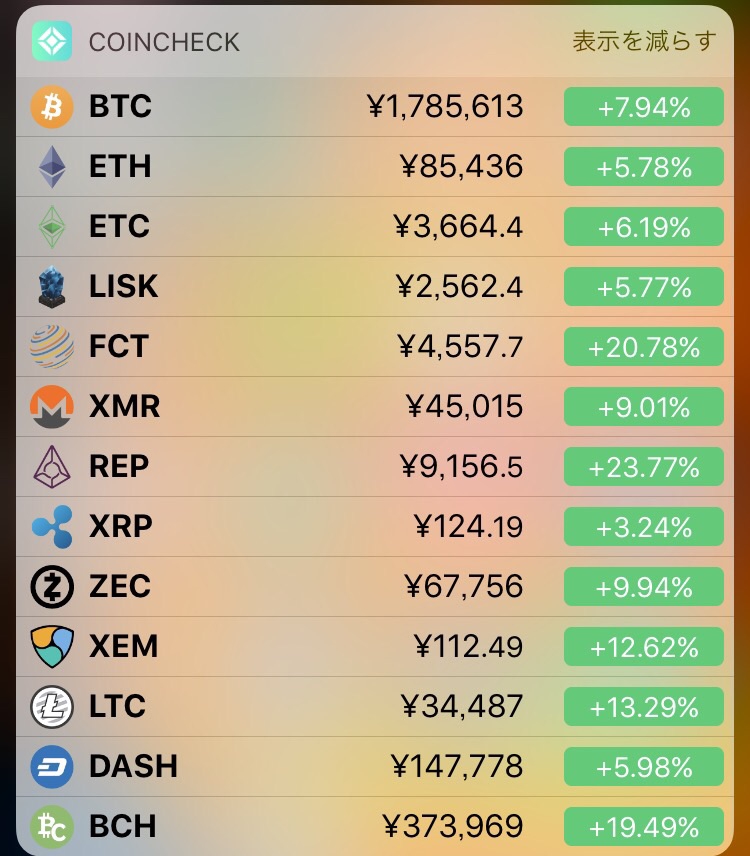Tap the NEM XEM shield icon
Image resolution: width=750 pixels, height=856 pixels.
pos(52,647)
